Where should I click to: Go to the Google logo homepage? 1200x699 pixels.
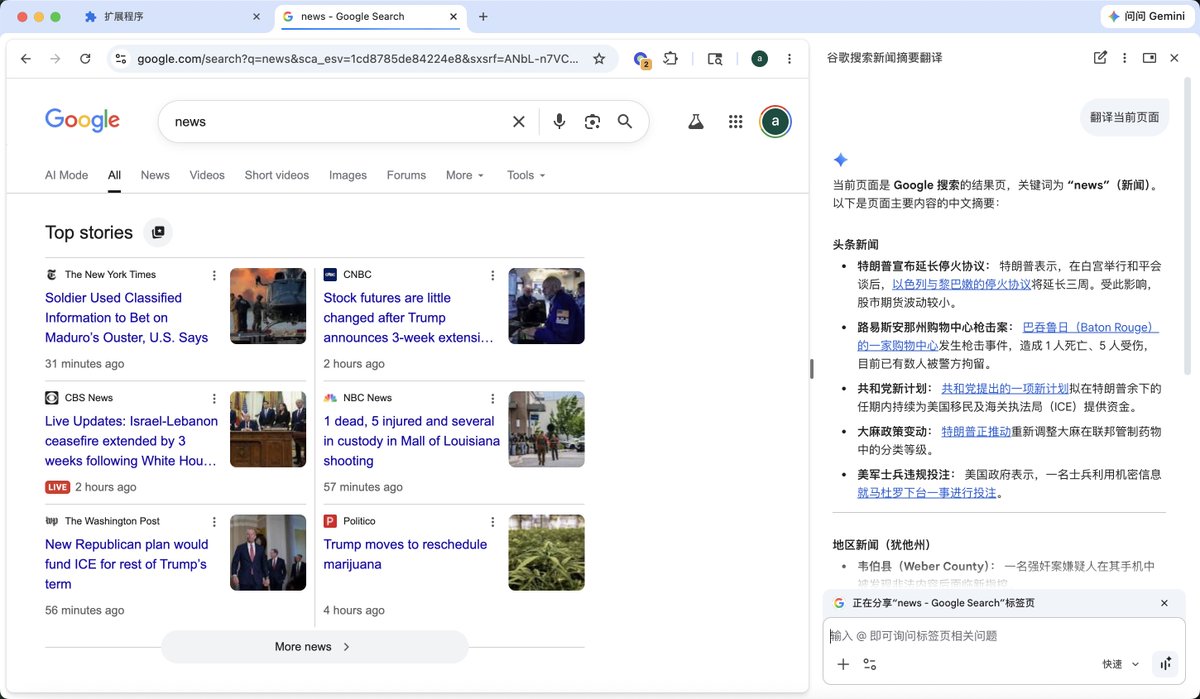point(82,121)
